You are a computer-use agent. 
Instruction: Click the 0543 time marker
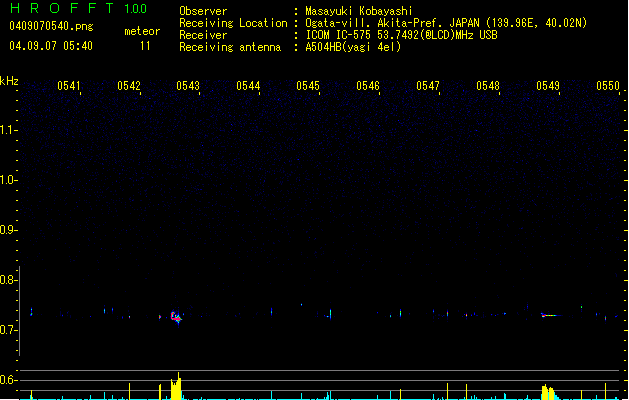point(188,86)
